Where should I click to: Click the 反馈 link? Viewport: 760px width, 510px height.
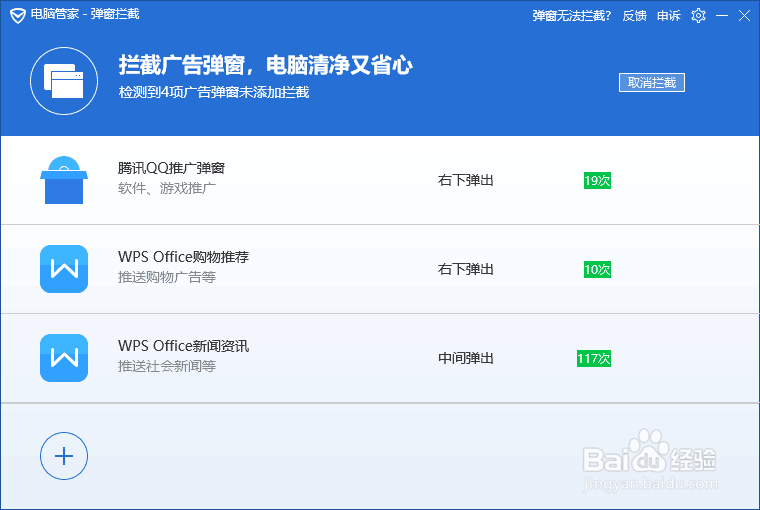tap(634, 16)
